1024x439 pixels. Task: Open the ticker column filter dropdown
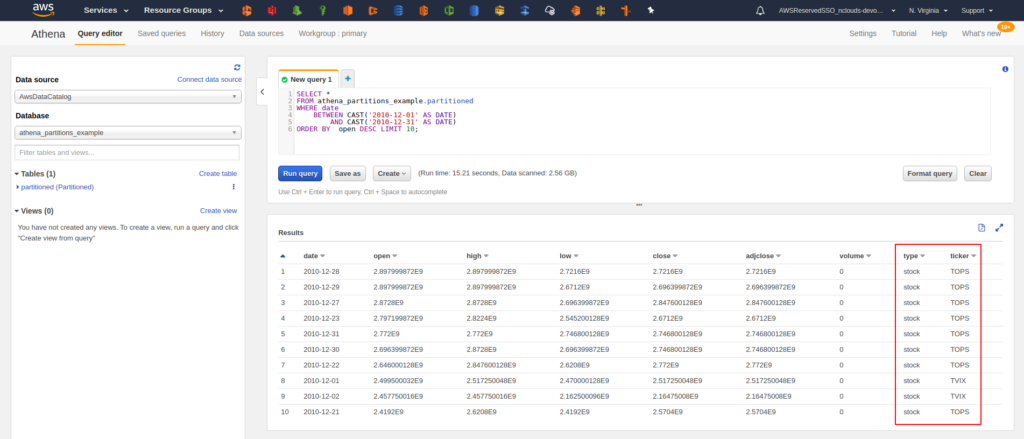pos(974,256)
